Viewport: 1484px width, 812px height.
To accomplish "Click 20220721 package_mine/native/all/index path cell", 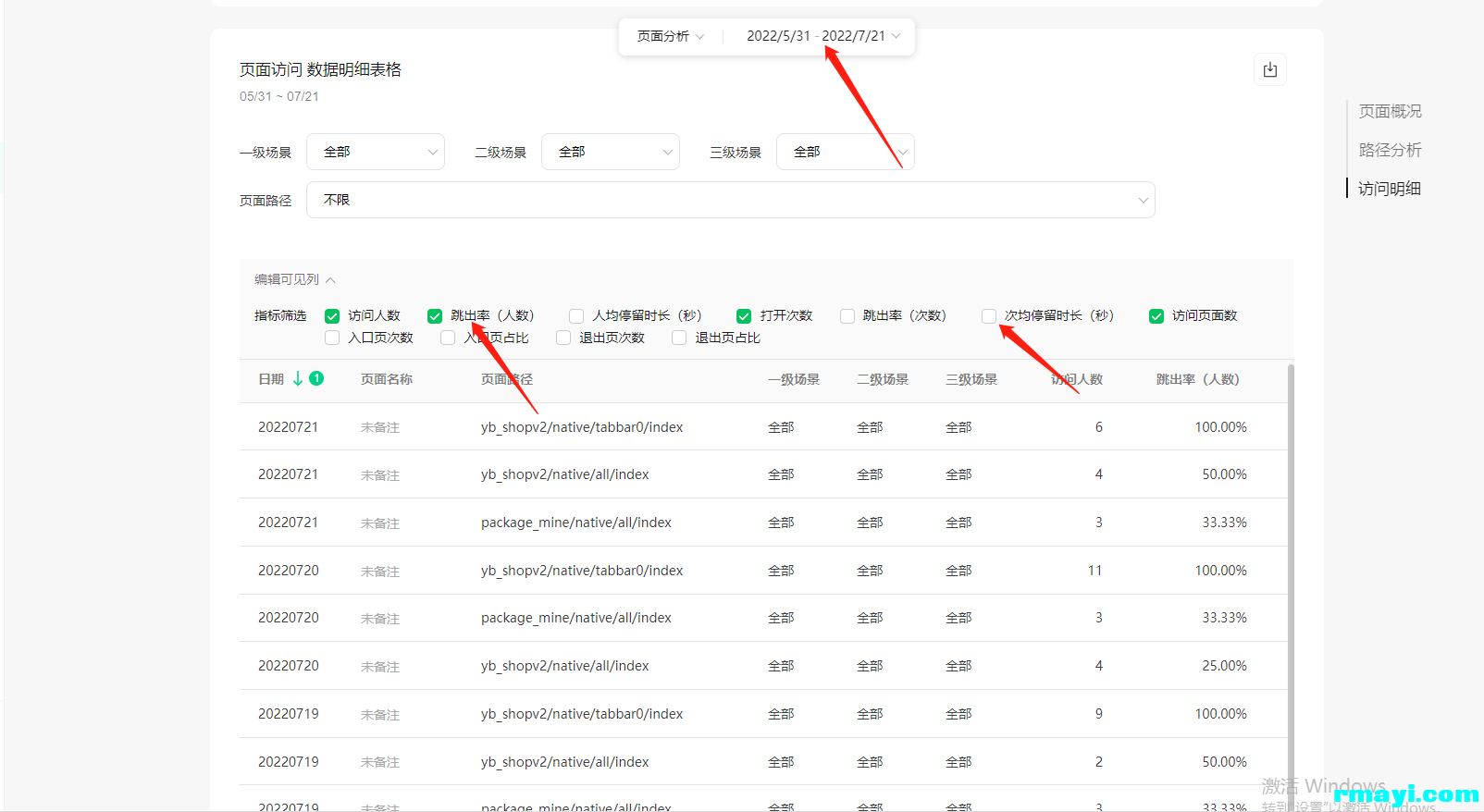I will point(576,523).
